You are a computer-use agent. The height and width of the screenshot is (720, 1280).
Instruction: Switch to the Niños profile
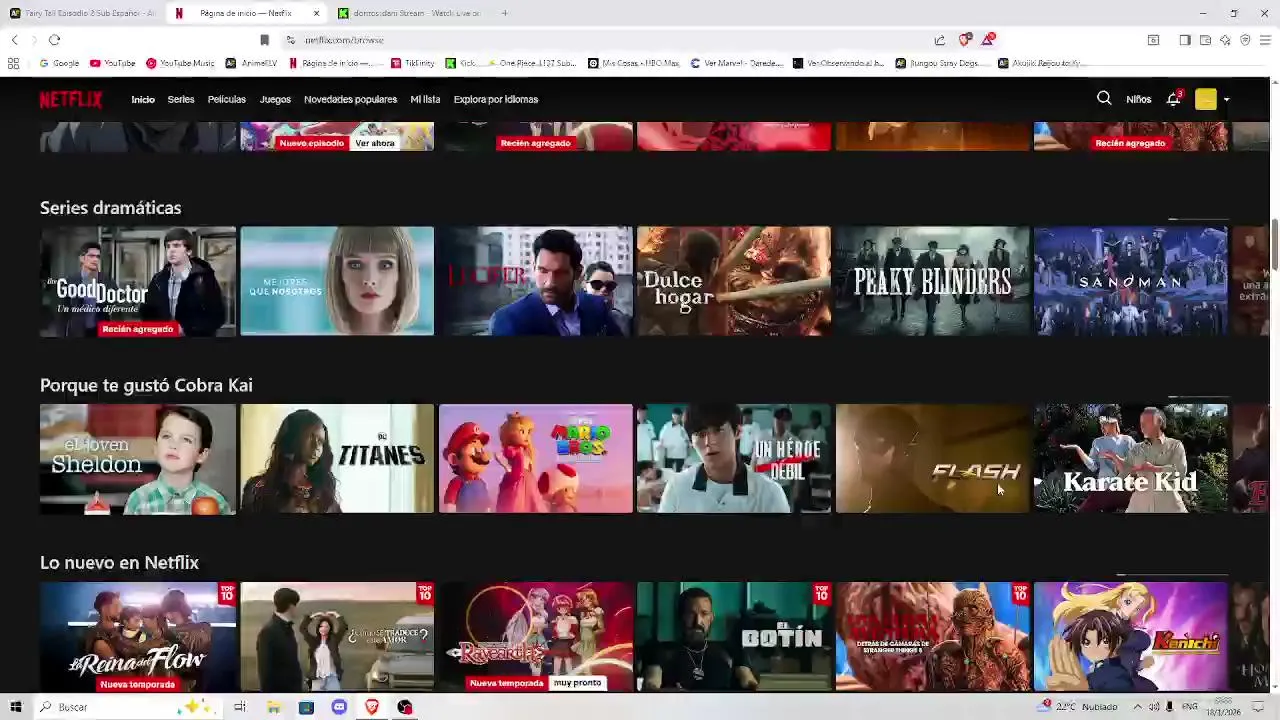coord(1138,99)
